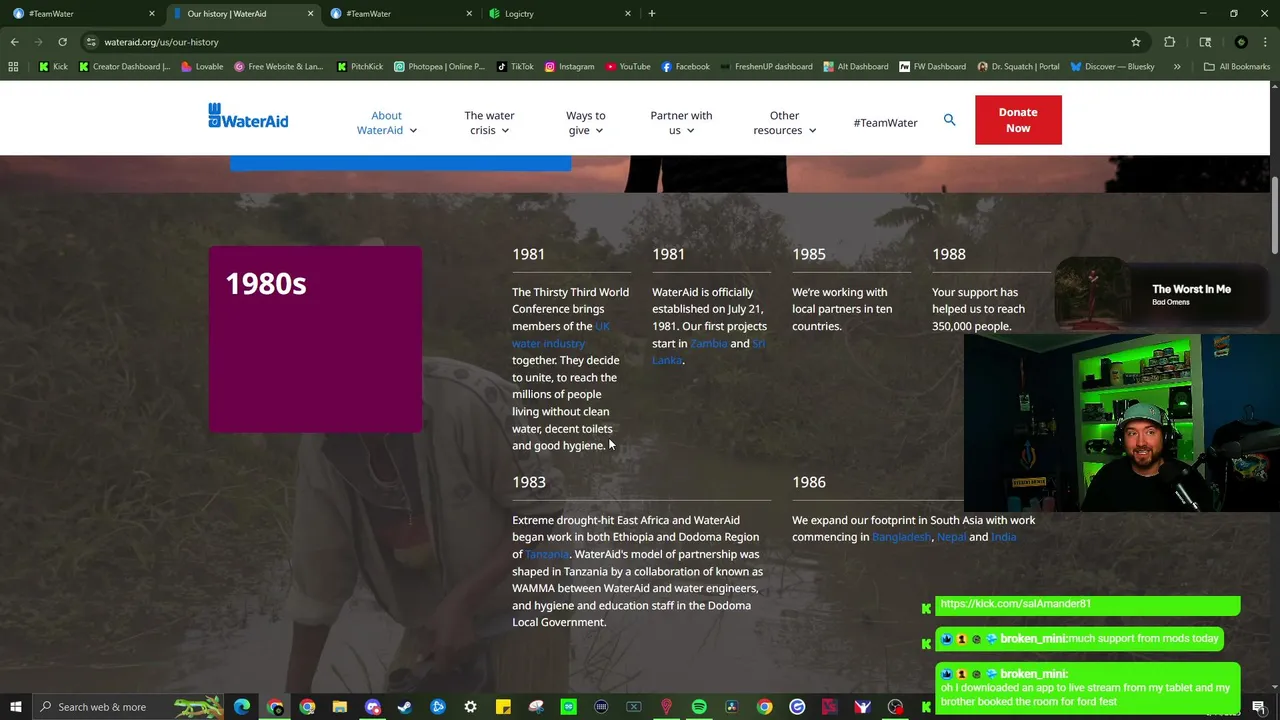Open the notification center in taskbar
This screenshot has height=720, width=1280.
pos(1258,707)
